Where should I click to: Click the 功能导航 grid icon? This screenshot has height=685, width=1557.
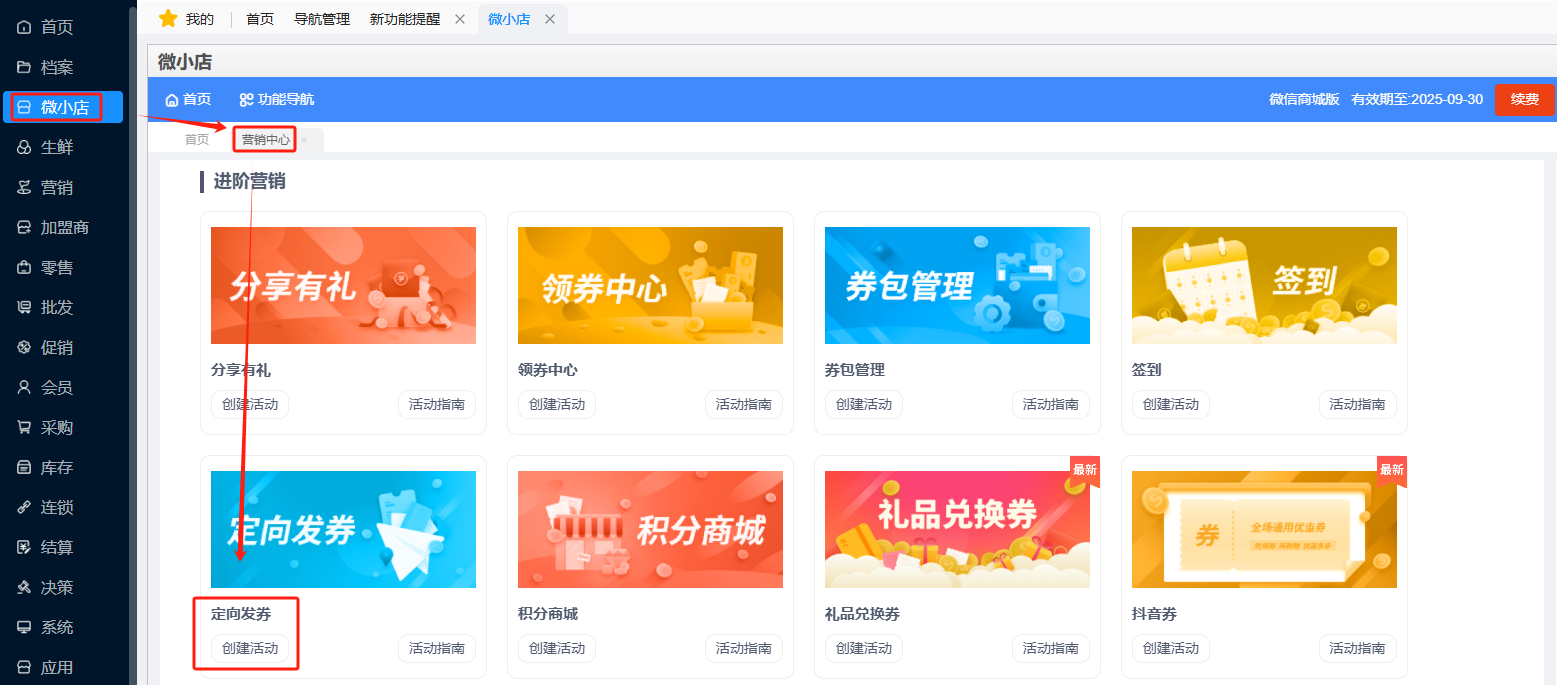[x=246, y=100]
